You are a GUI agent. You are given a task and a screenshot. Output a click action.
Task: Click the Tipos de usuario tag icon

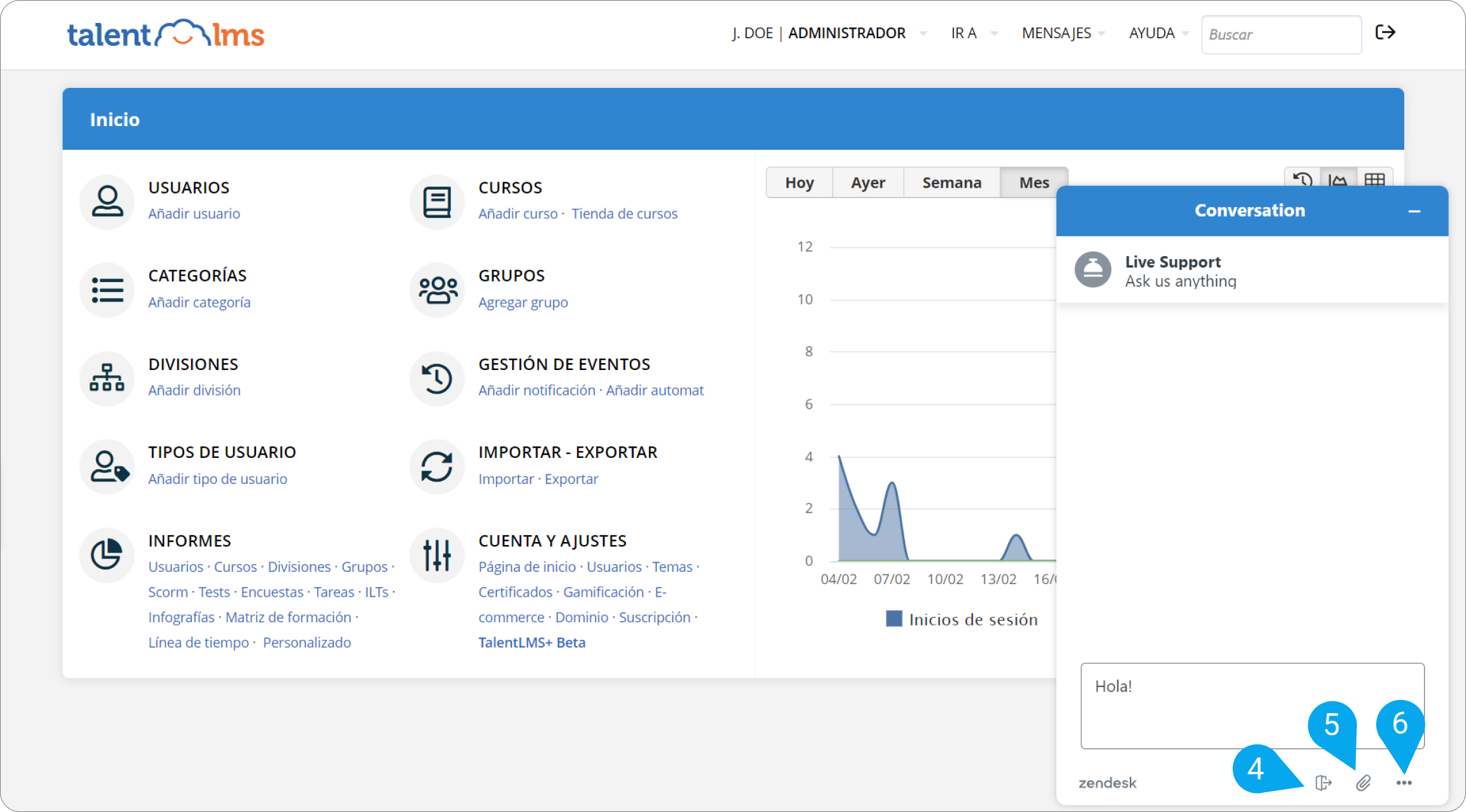[107, 466]
